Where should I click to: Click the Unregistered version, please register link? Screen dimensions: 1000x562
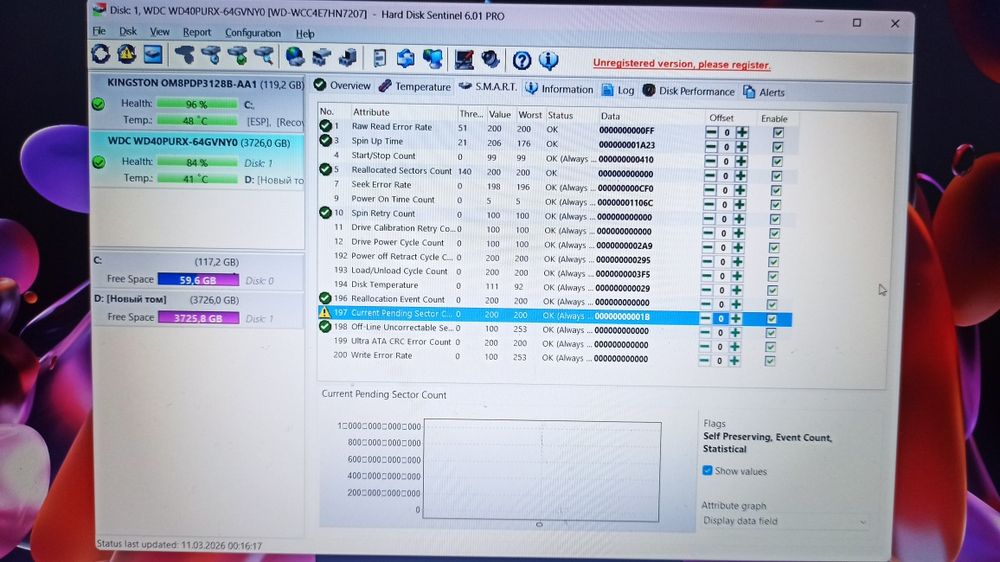681,64
